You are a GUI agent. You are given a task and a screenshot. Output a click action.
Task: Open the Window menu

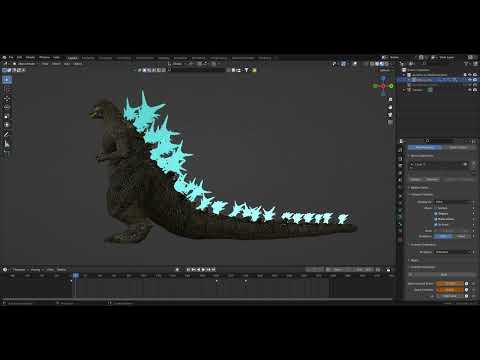coord(44,57)
